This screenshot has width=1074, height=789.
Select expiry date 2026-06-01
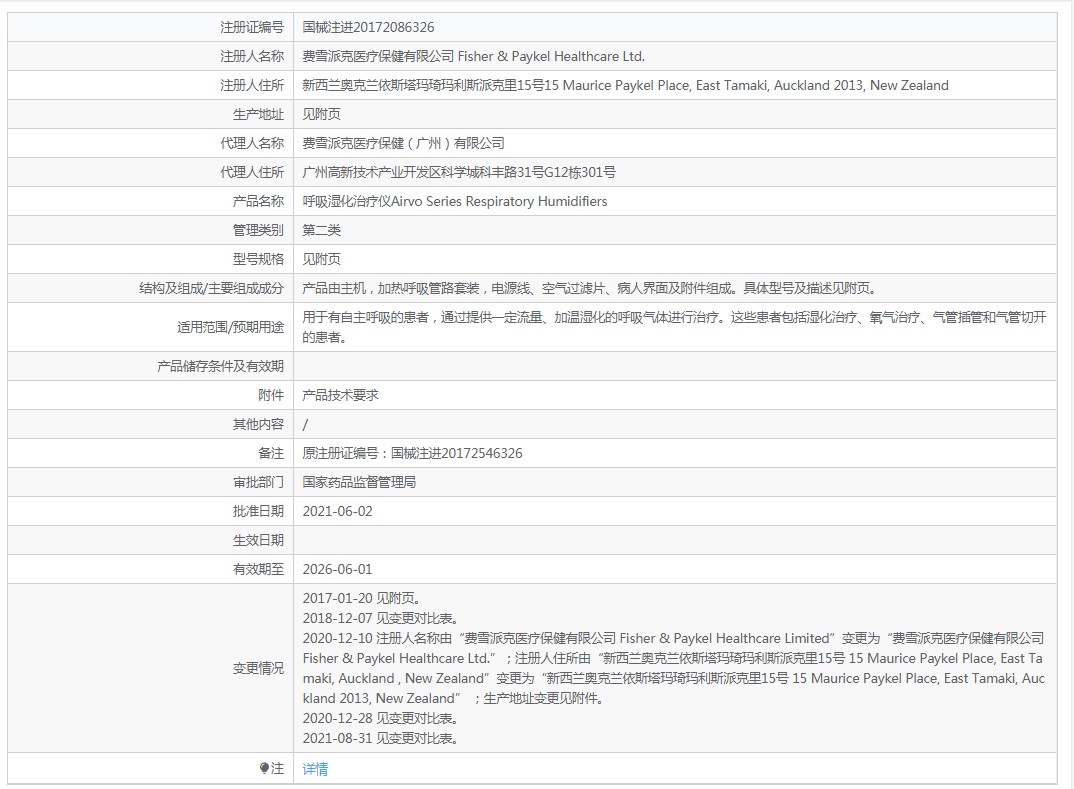pos(338,569)
